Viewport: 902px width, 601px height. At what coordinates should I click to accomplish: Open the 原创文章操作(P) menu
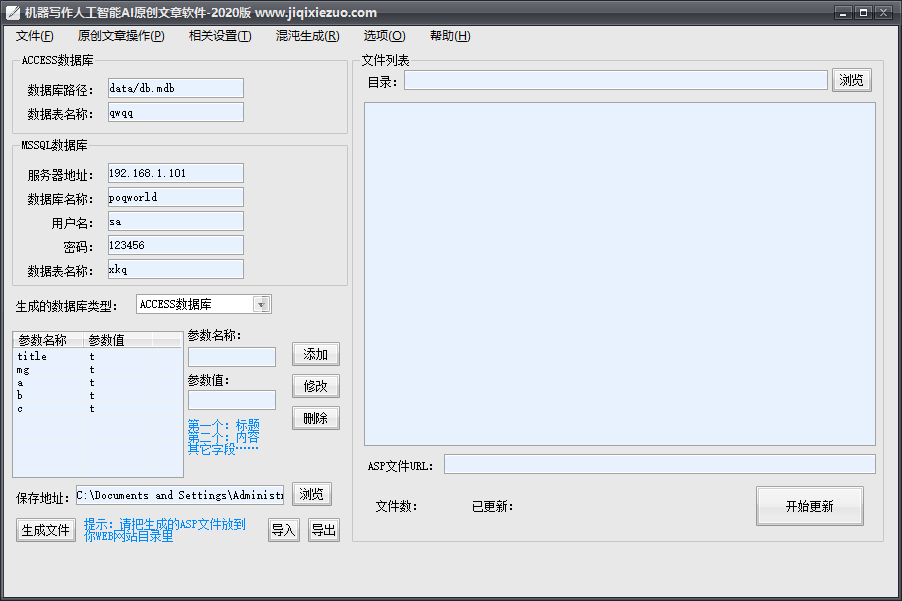[120, 36]
